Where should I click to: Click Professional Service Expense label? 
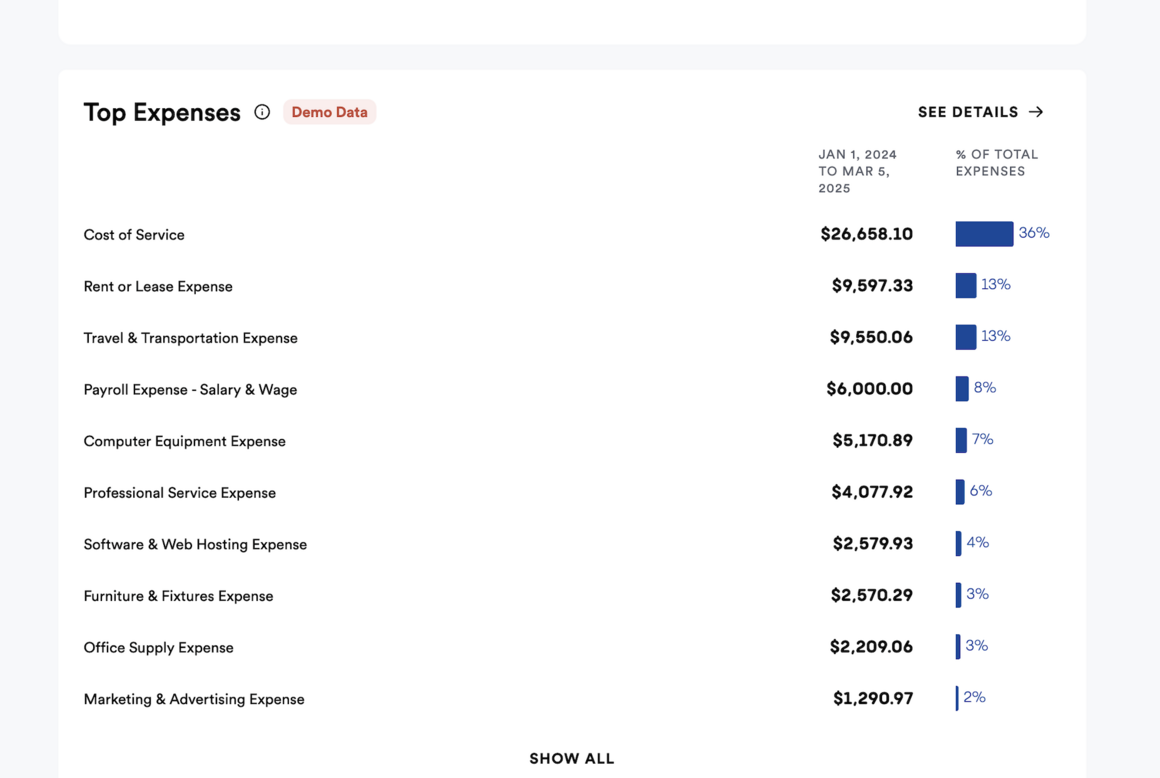pos(180,493)
